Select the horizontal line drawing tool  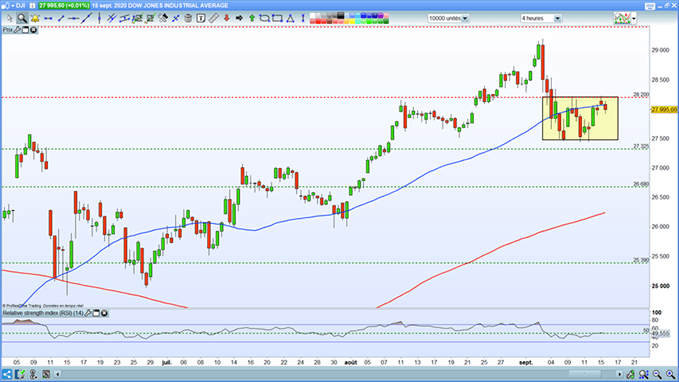click(48, 18)
